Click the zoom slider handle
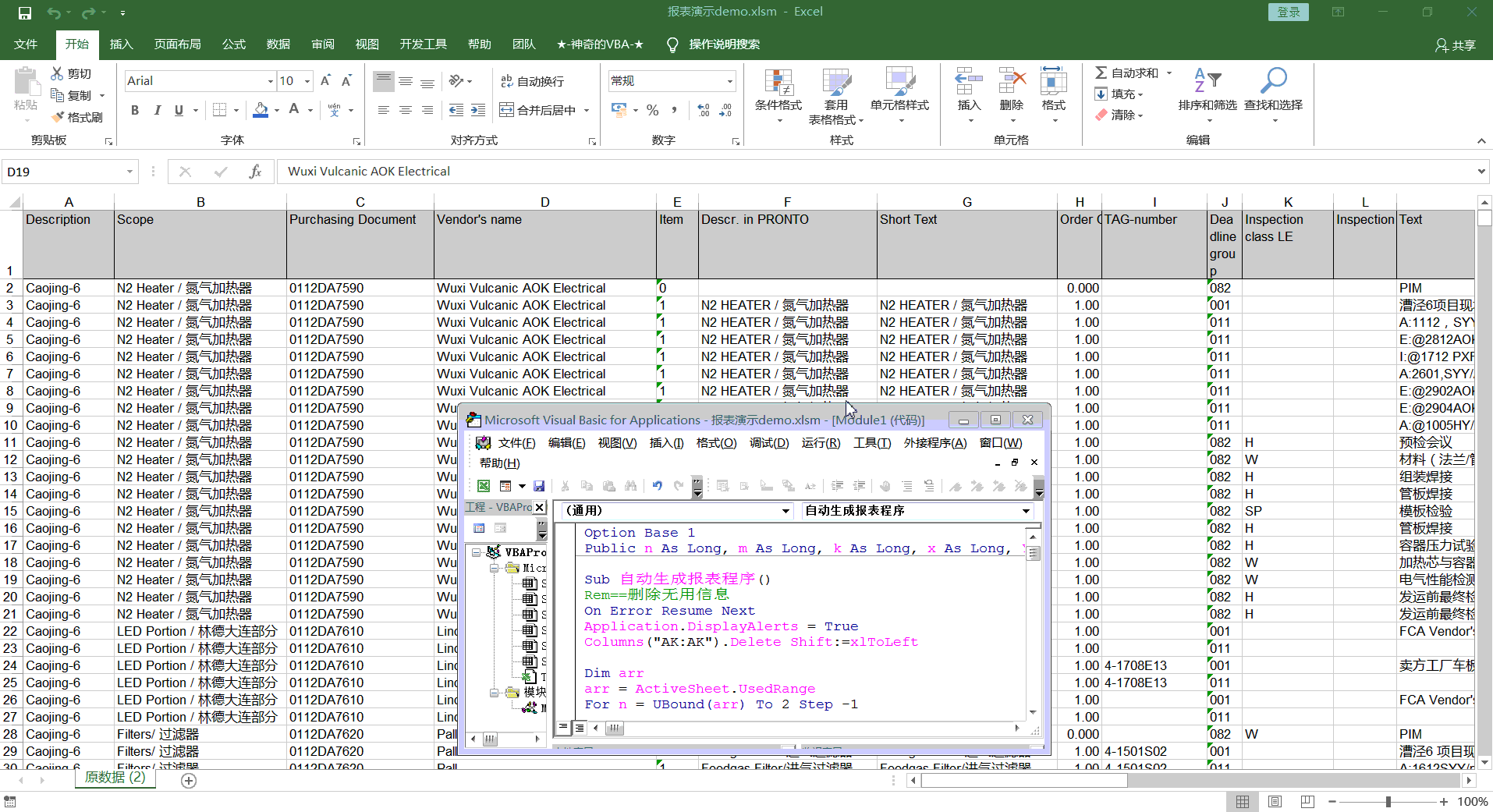 coord(1388,802)
